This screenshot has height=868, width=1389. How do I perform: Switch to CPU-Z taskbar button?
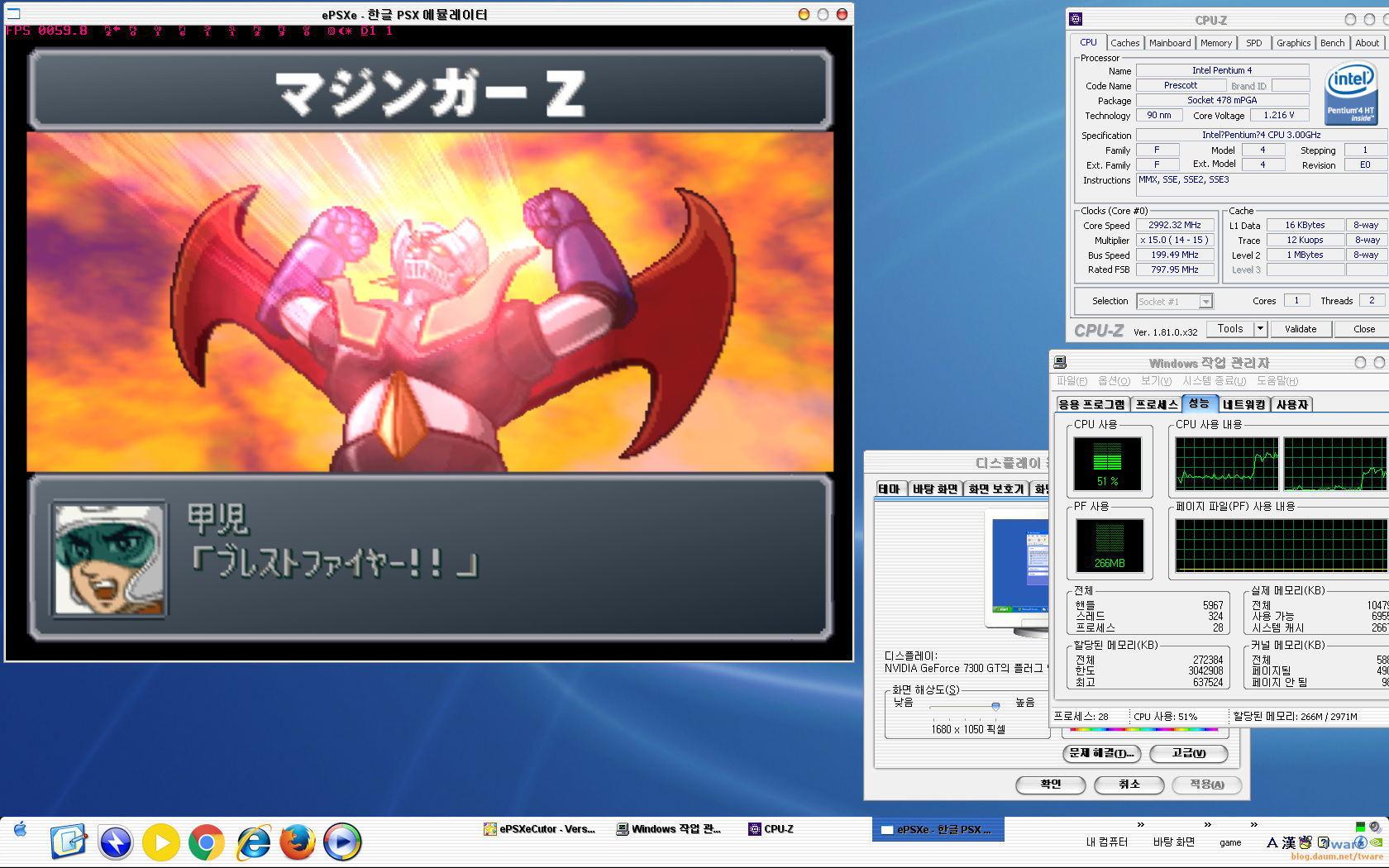pos(771,829)
